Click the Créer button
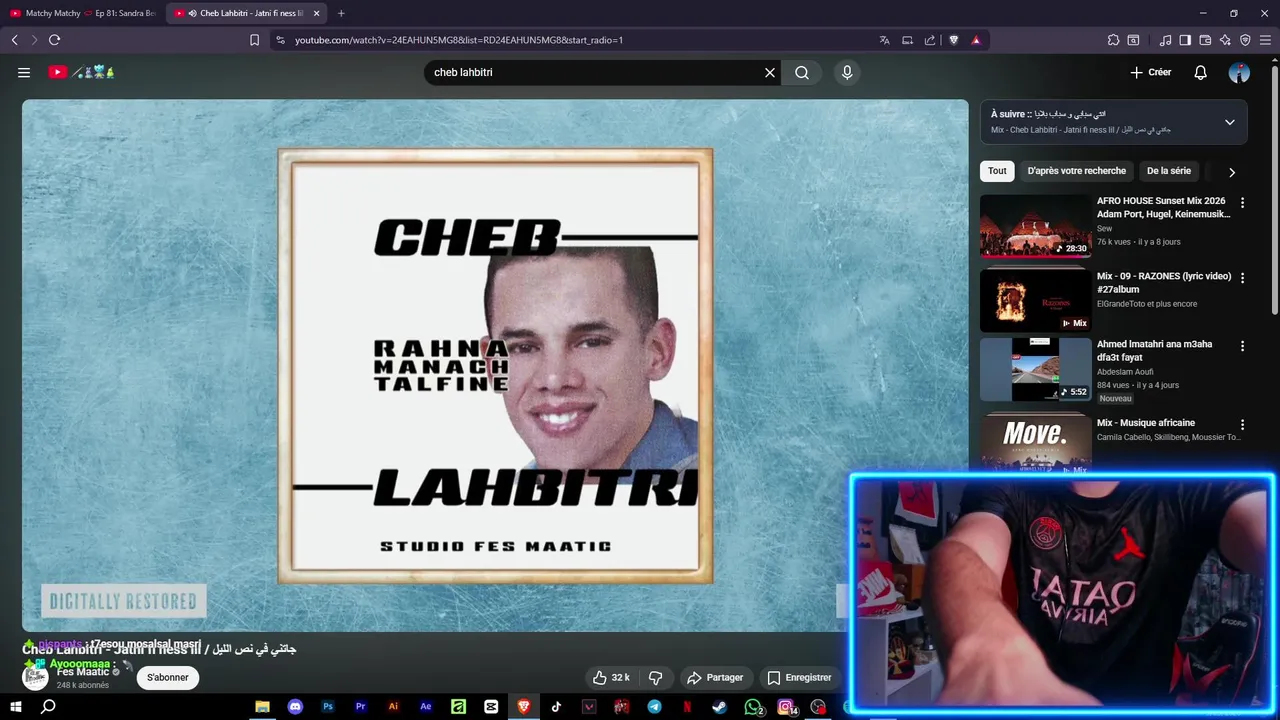 pos(1151,72)
